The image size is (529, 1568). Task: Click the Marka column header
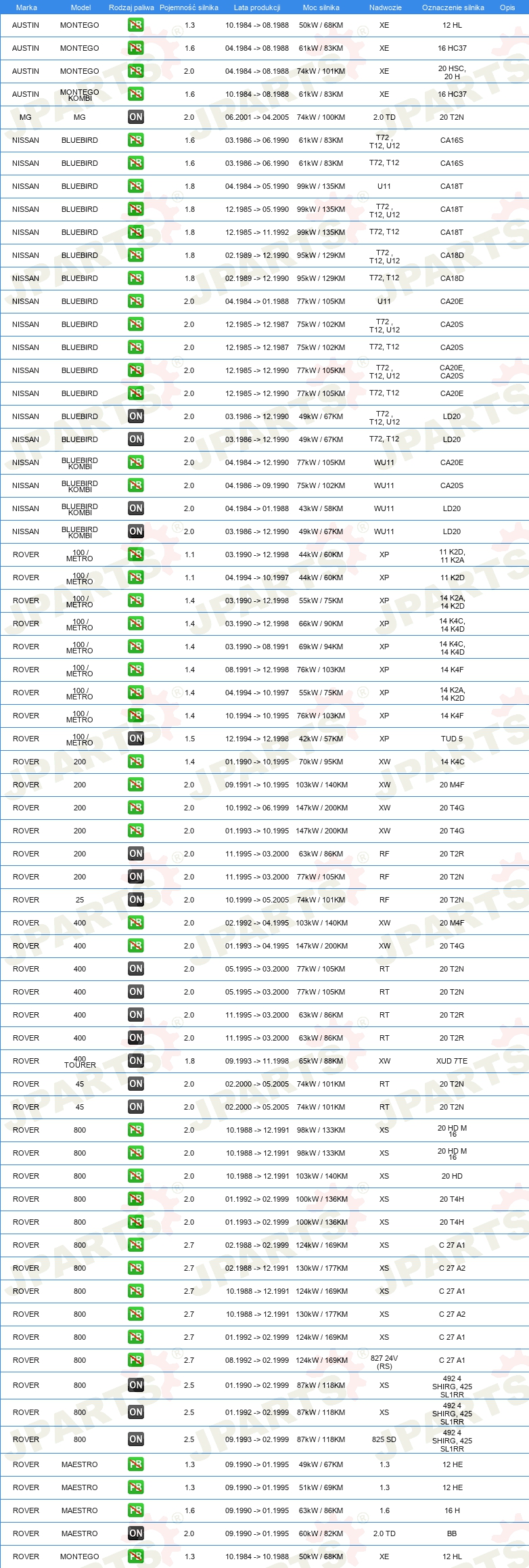pos(26,7)
